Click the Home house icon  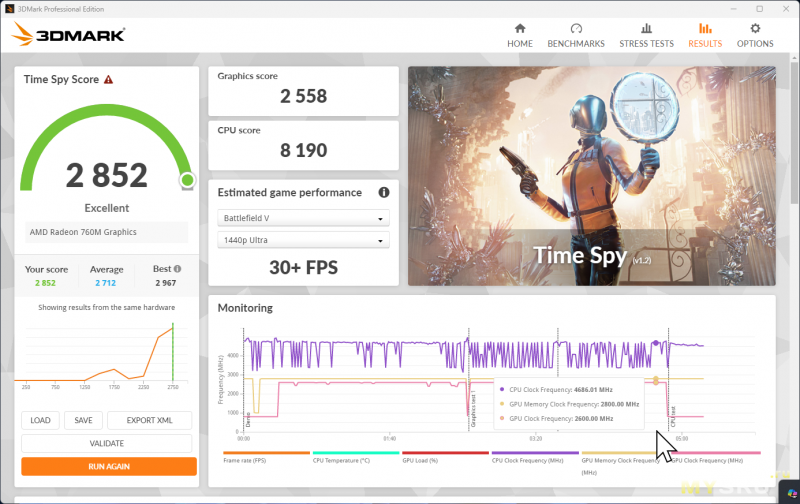(x=520, y=28)
